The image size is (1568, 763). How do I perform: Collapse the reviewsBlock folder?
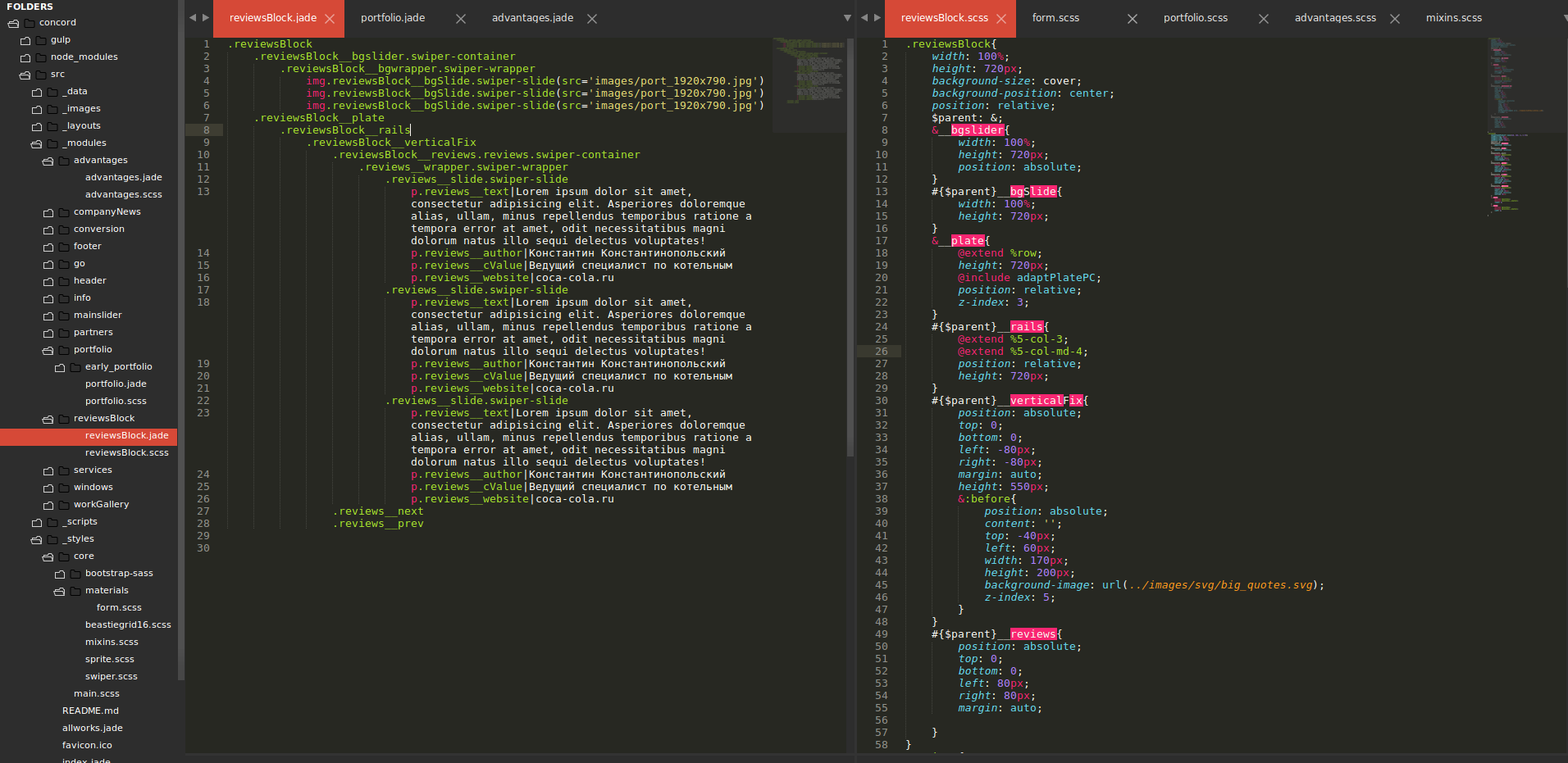tap(48, 419)
